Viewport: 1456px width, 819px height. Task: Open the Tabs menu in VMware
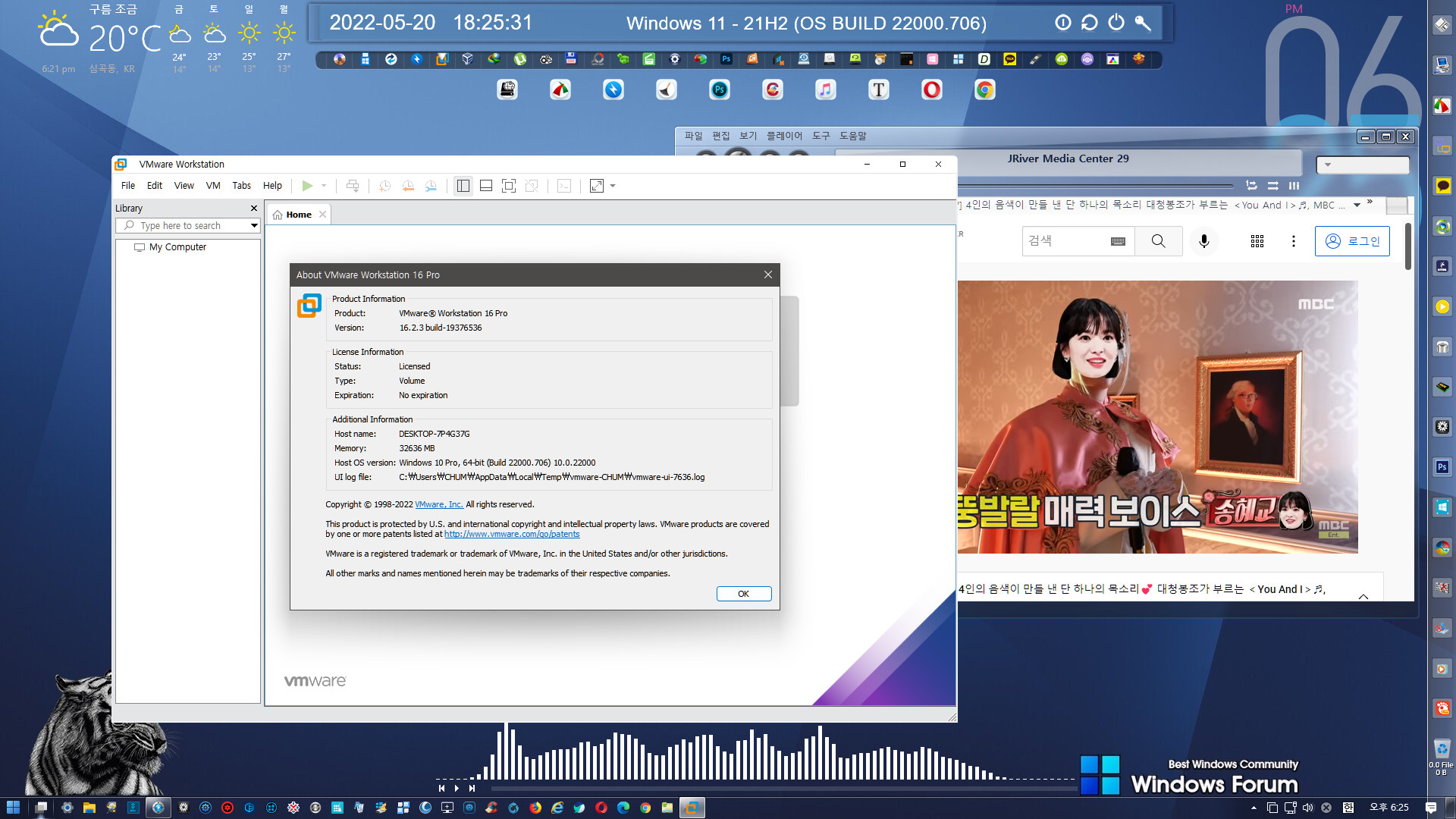pos(242,186)
